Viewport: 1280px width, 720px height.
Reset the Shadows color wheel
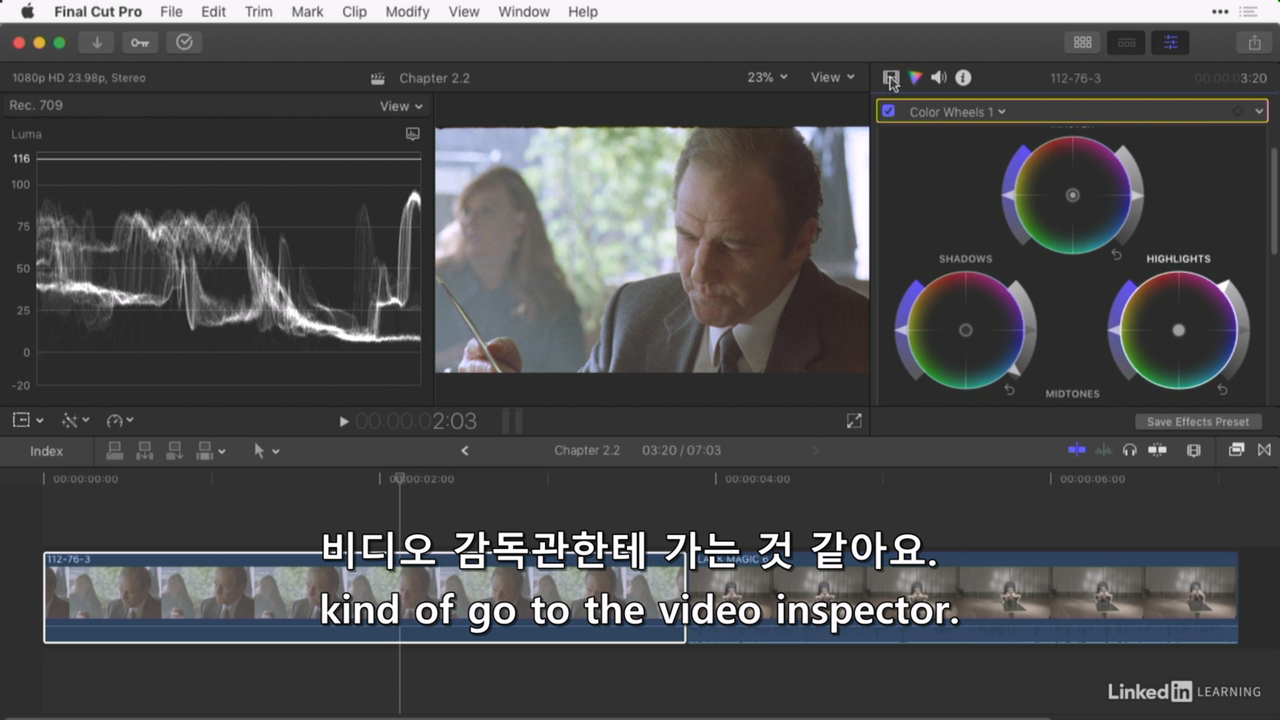pos(1009,390)
